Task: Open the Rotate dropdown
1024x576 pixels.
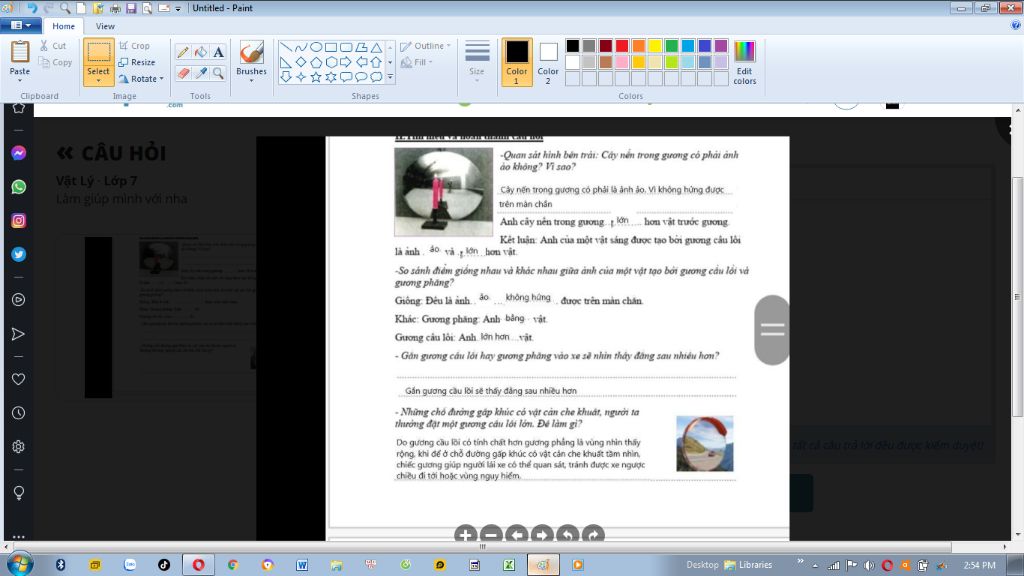Action: [141, 78]
